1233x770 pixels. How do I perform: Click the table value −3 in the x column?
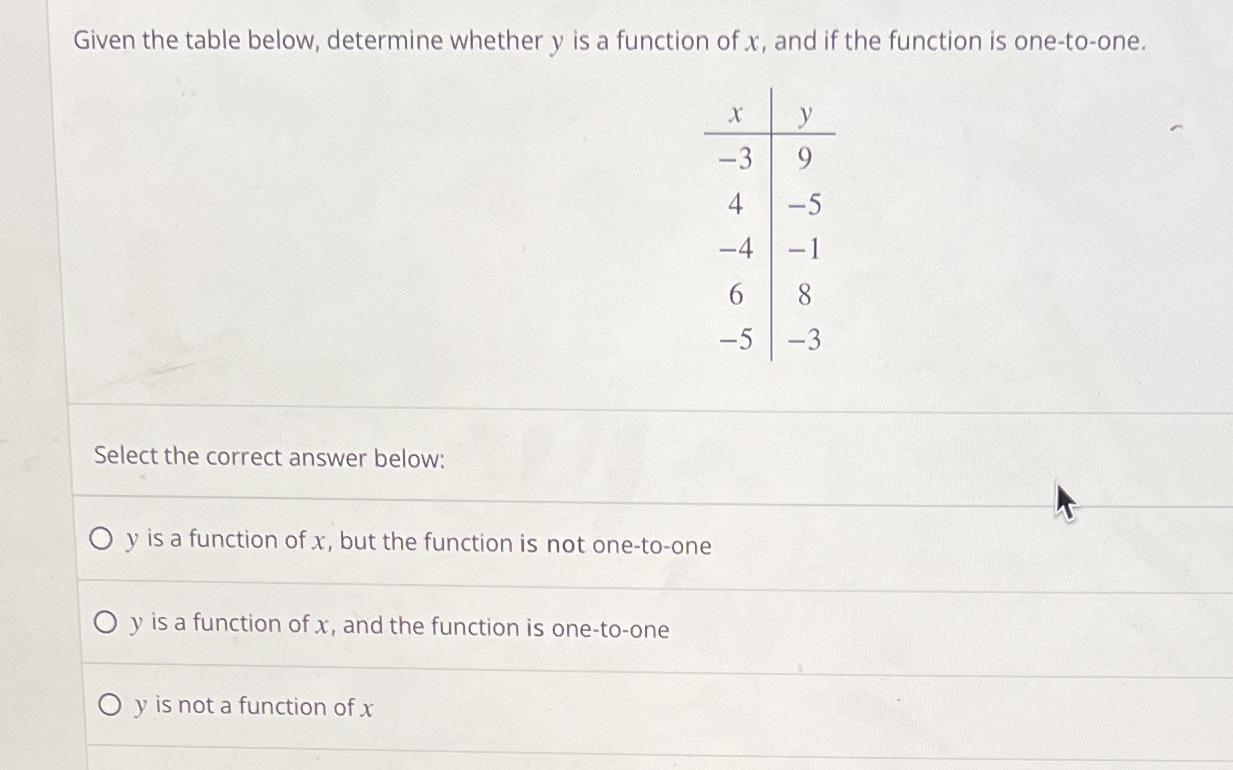tap(735, 159)
